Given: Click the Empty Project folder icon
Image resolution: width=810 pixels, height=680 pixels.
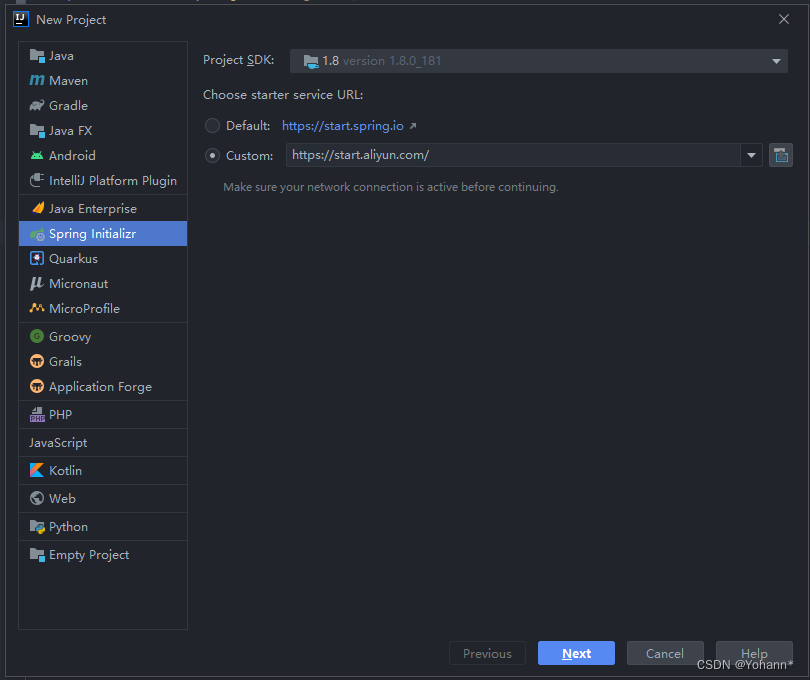Looking at the screenshot, I should (x=37, y=554).
